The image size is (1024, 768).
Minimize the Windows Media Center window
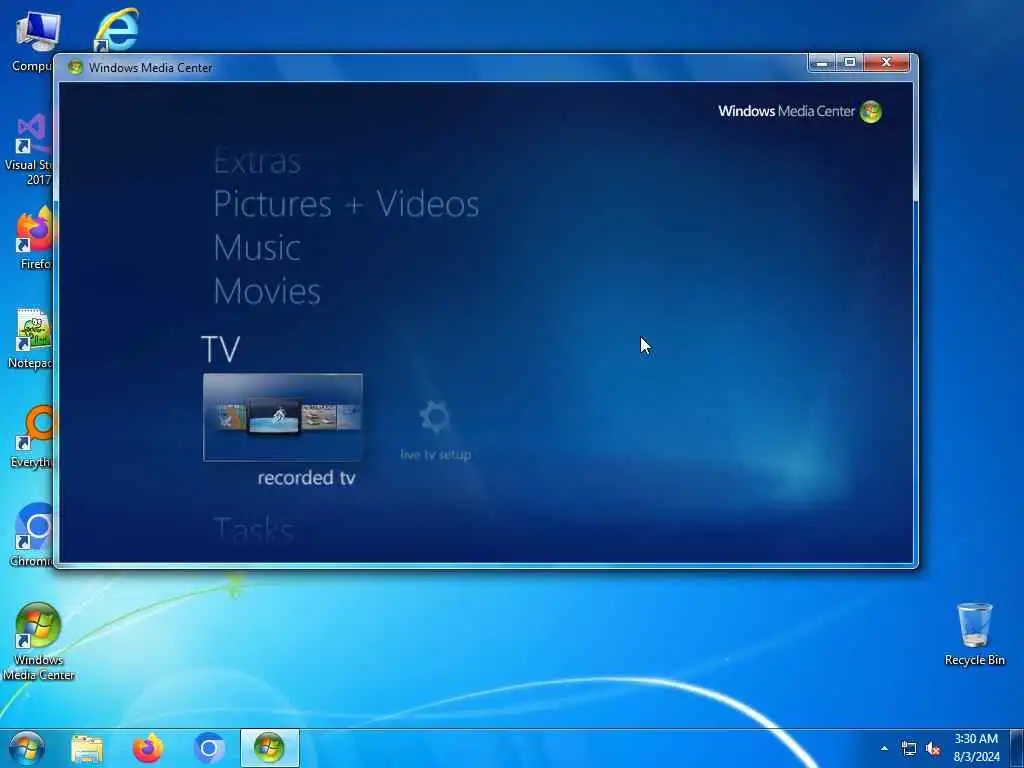pyautogui.click(x=822, y=63)
